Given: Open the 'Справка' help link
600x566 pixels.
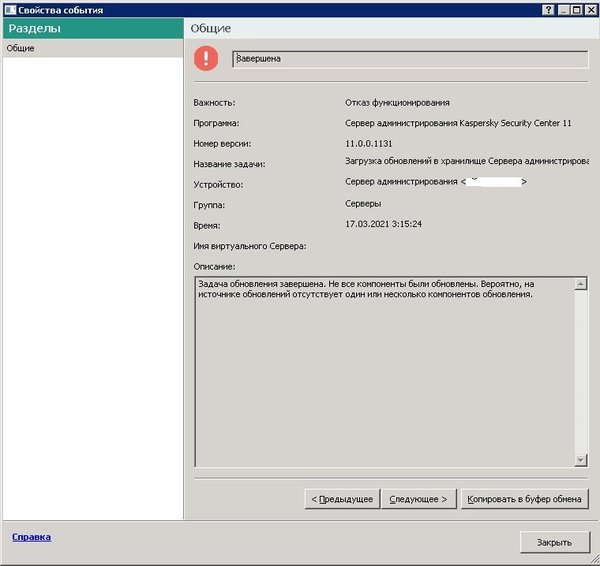Looking at the screenshot, I should (31, 537).
